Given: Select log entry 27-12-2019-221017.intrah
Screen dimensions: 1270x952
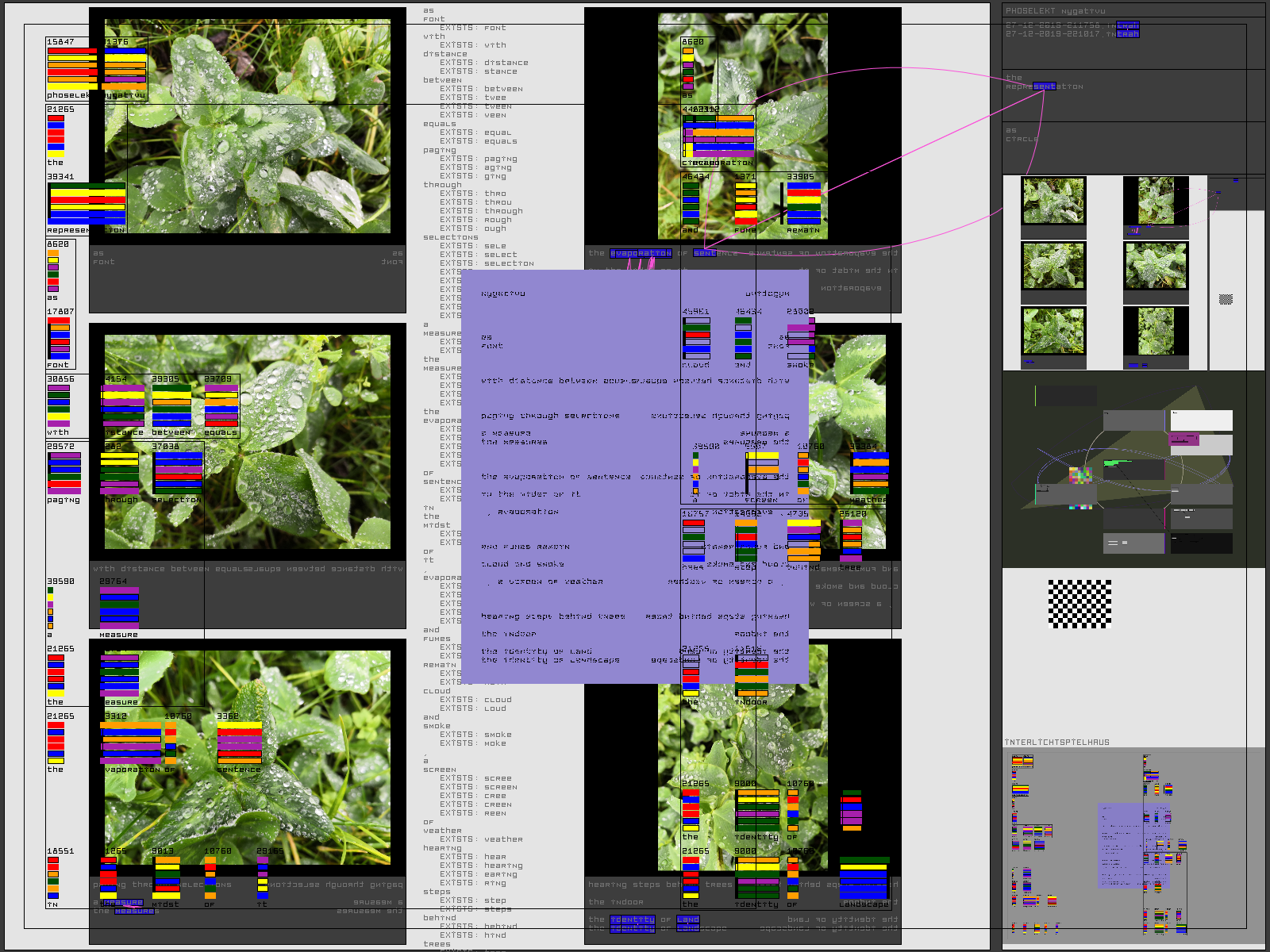Looking at the screenshot, I should pos(1072,34).
